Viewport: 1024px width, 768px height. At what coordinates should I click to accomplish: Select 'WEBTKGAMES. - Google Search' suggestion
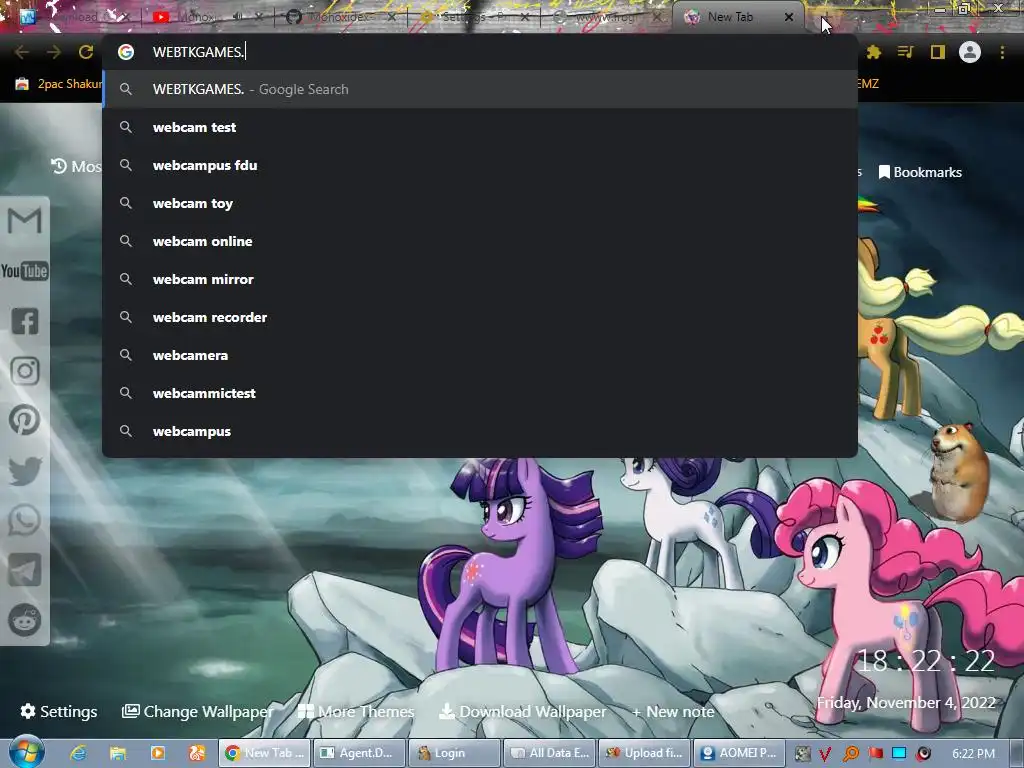click(480, 89)
